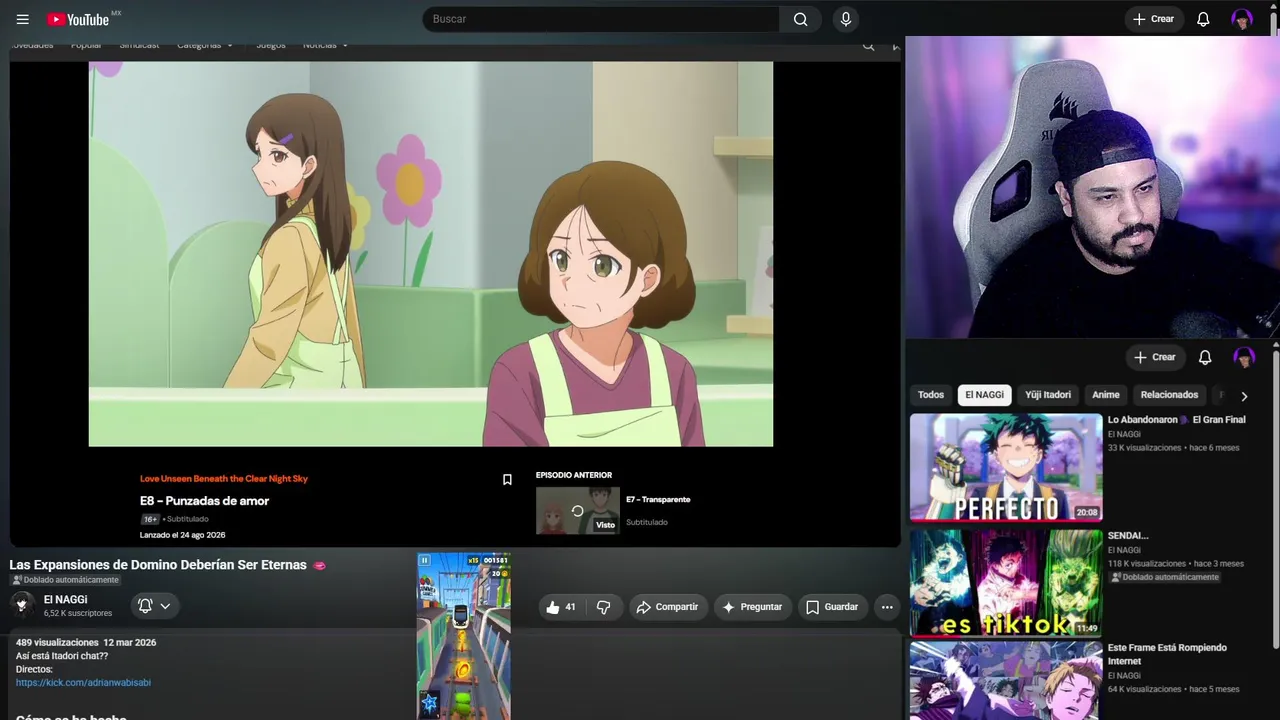Click the 'E8 – Punzadas de amor' episode title

(204, 501)
